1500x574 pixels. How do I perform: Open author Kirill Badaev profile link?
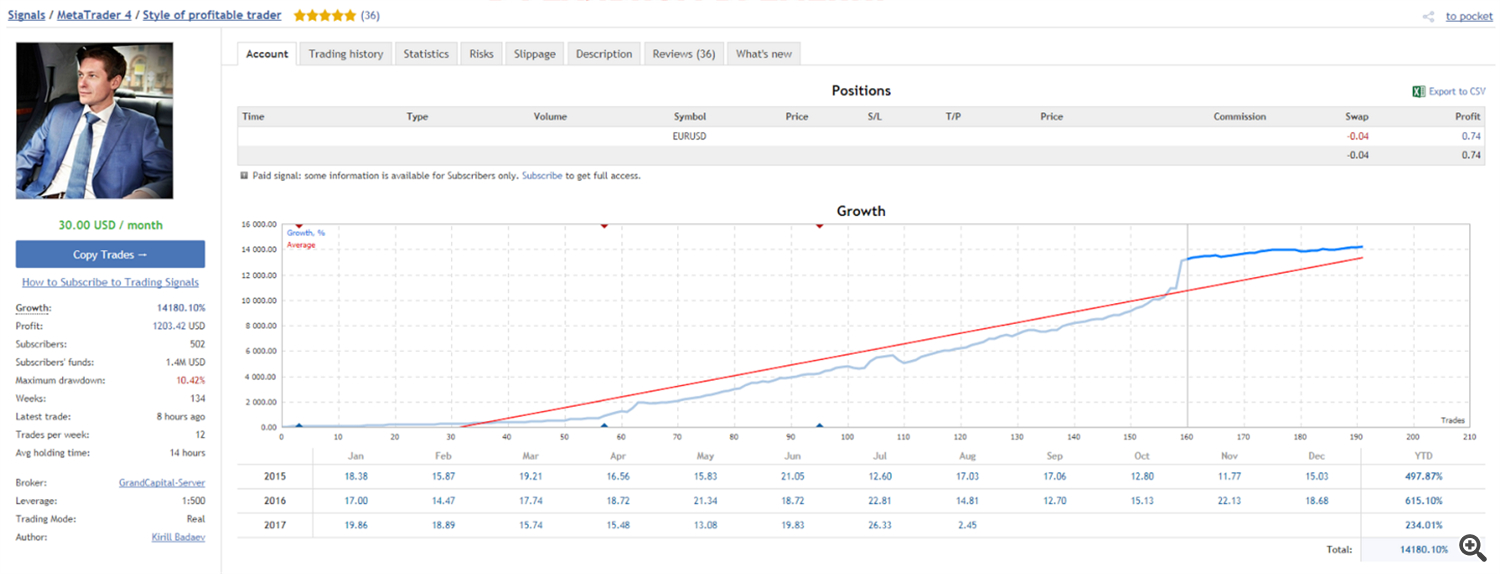(178, 537)
